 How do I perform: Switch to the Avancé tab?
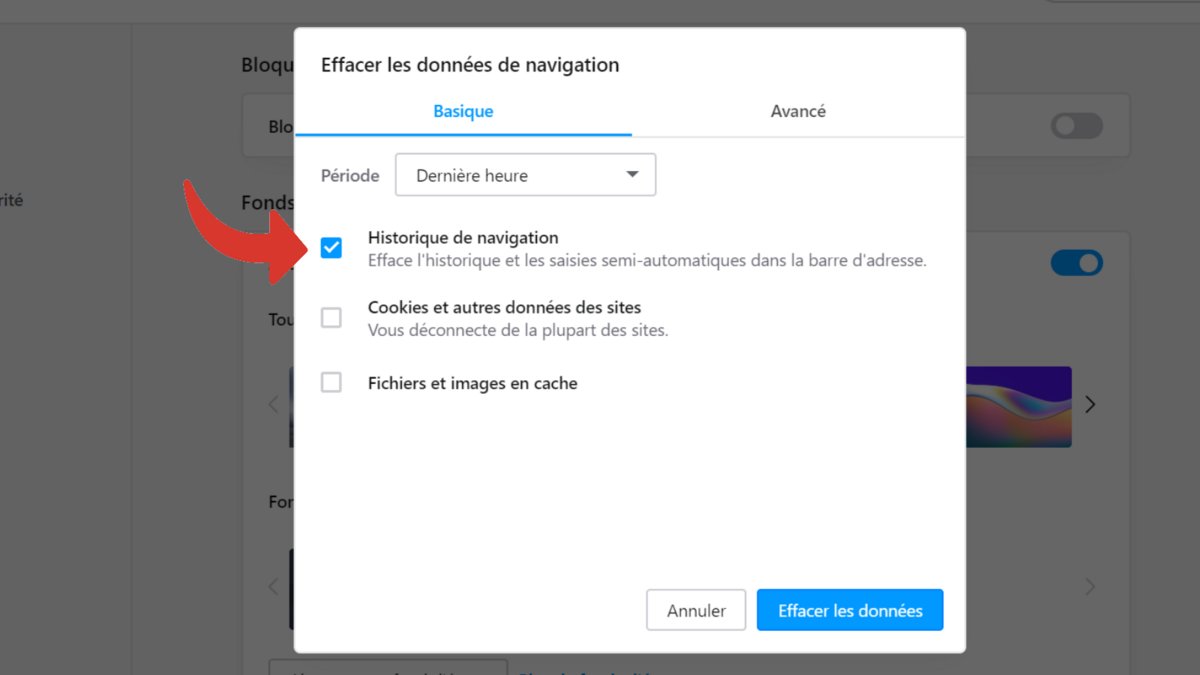(798, 111)
